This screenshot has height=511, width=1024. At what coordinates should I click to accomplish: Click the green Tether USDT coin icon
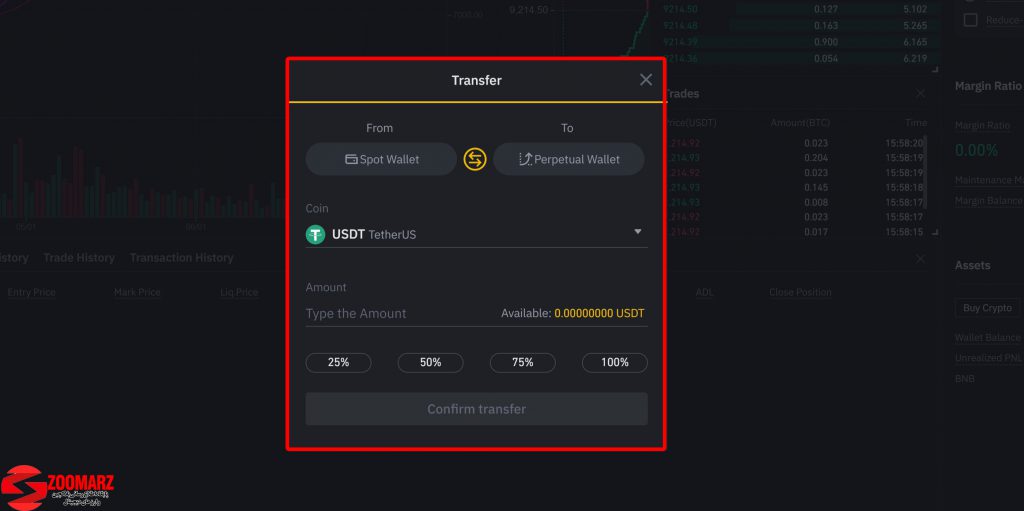tap(315, 235)
